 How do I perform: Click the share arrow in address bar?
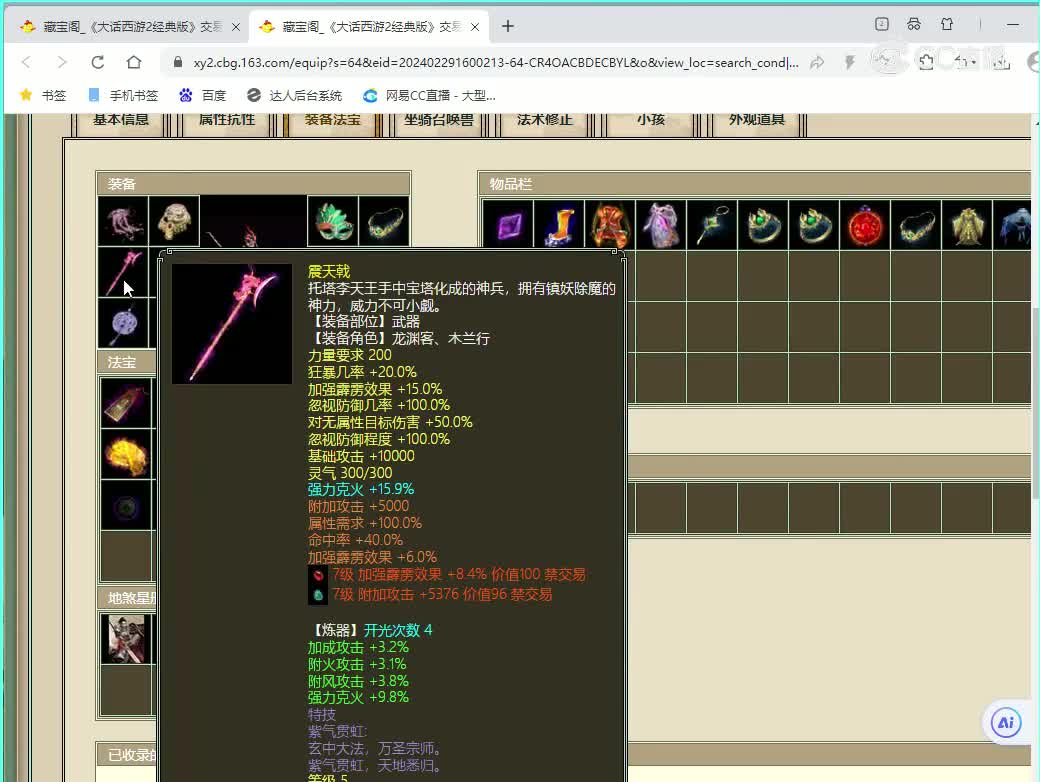(x=817, y=62)
